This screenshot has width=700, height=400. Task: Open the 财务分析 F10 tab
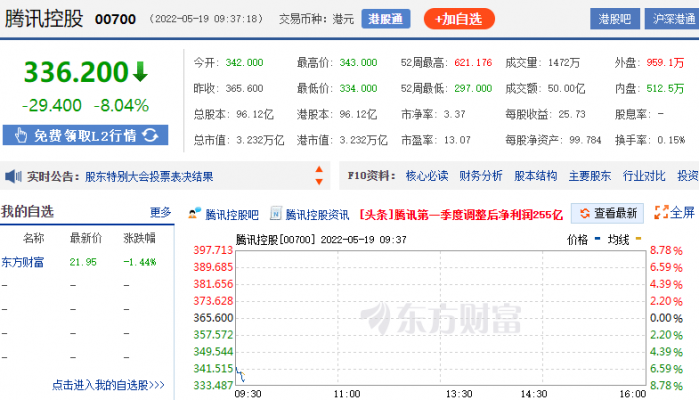click(x=481, y=176)
